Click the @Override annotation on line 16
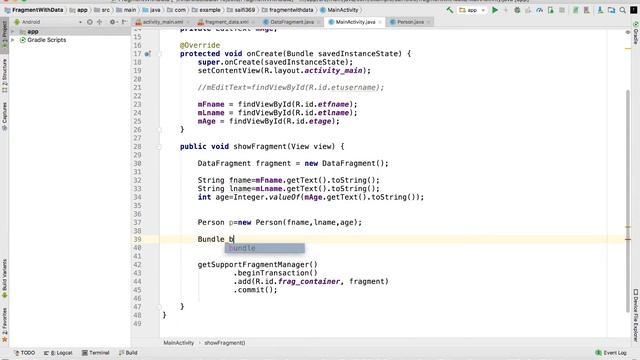The image size is (640, 360). pyautogui.click(x=200, y=45)
